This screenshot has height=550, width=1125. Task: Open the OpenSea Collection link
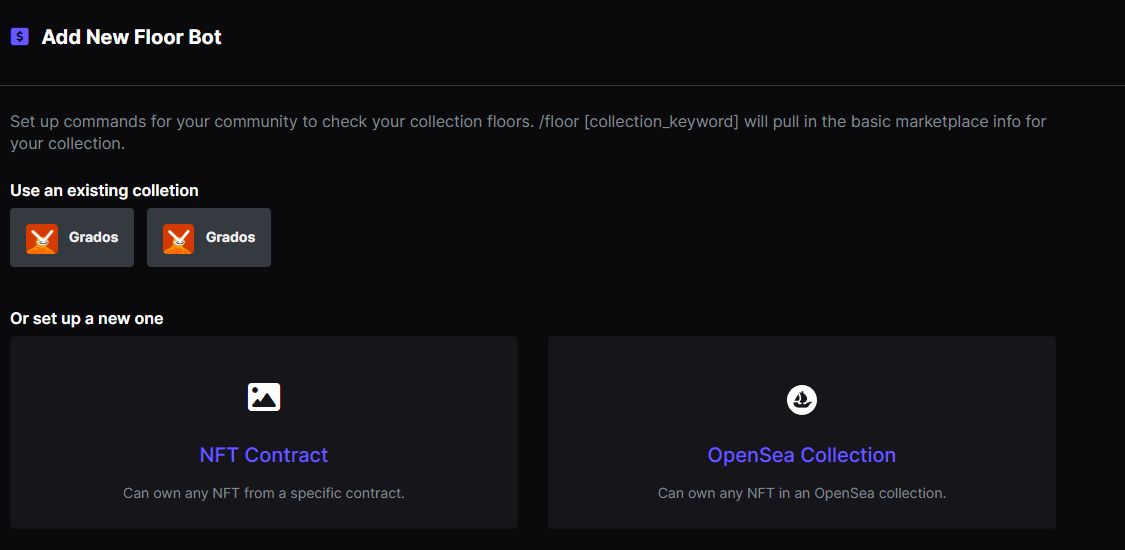[x=802, y=455]
